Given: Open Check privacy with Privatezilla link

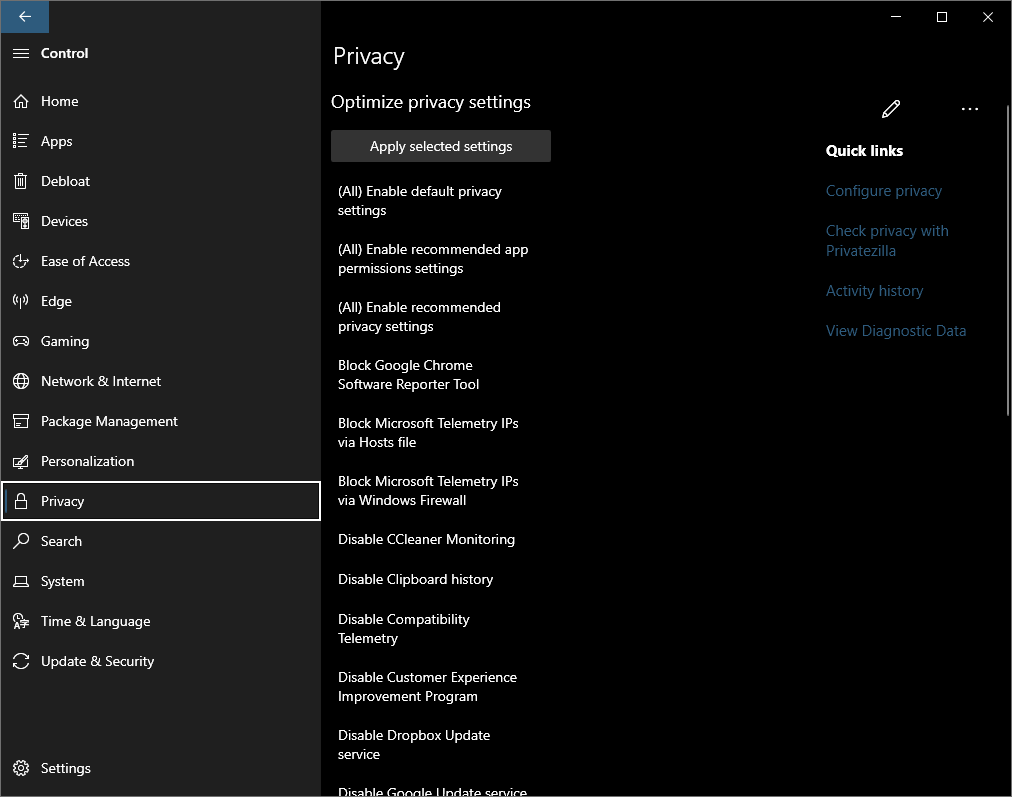Looking at the screenshot, I should (887, 241).
